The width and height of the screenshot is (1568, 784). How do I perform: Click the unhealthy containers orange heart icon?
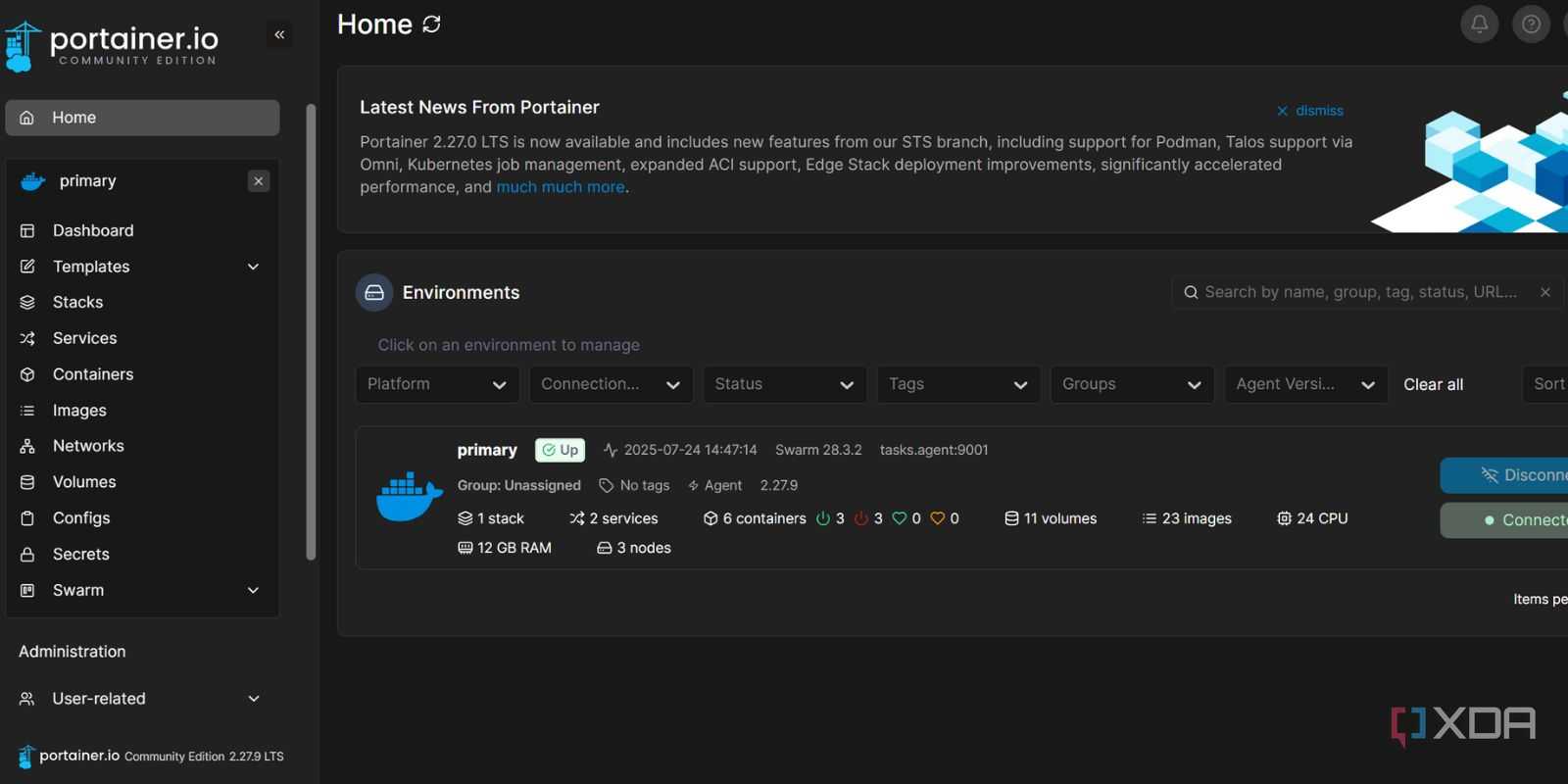pos(938,518)
